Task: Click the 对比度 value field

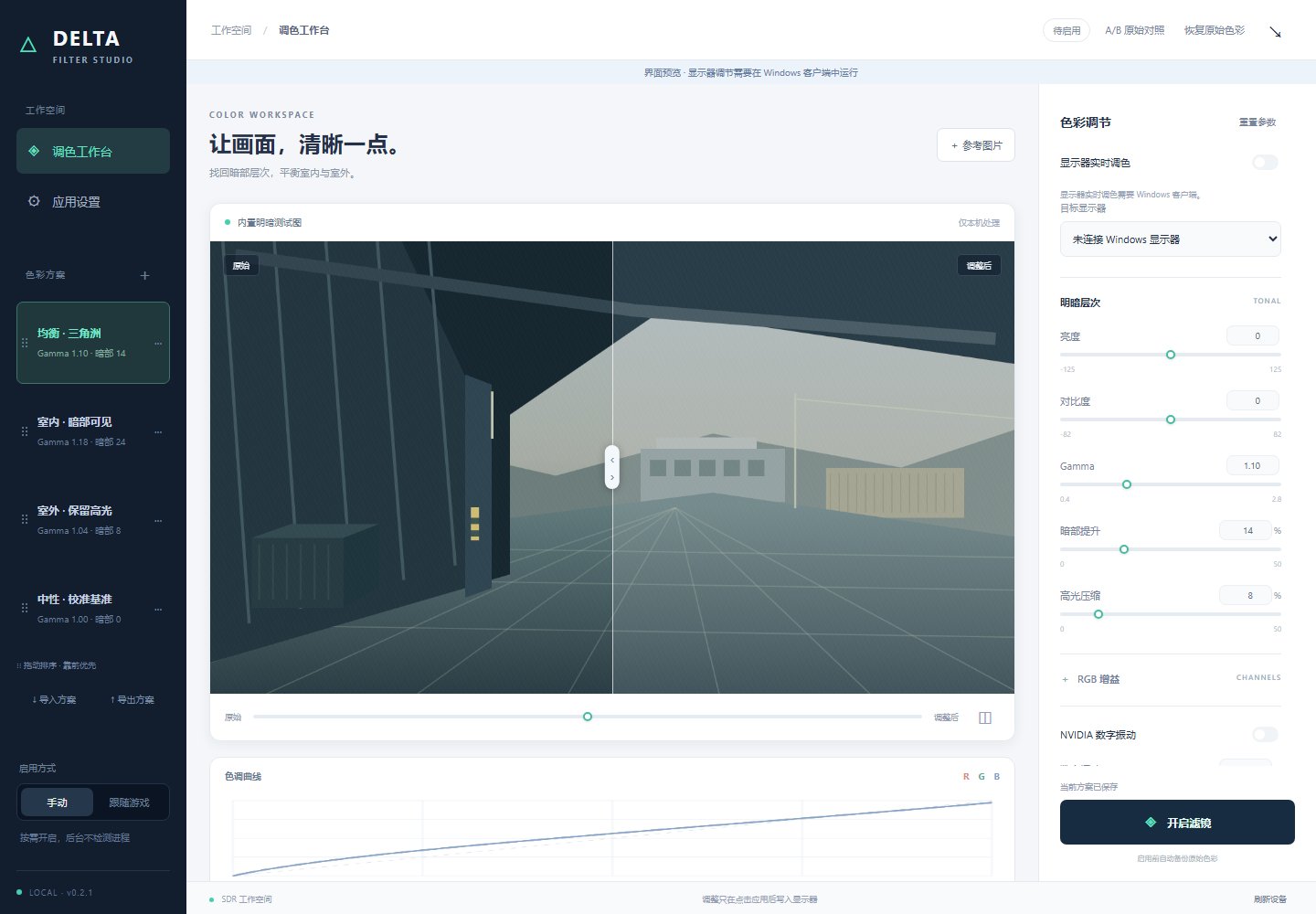Action: [1253, 400]
